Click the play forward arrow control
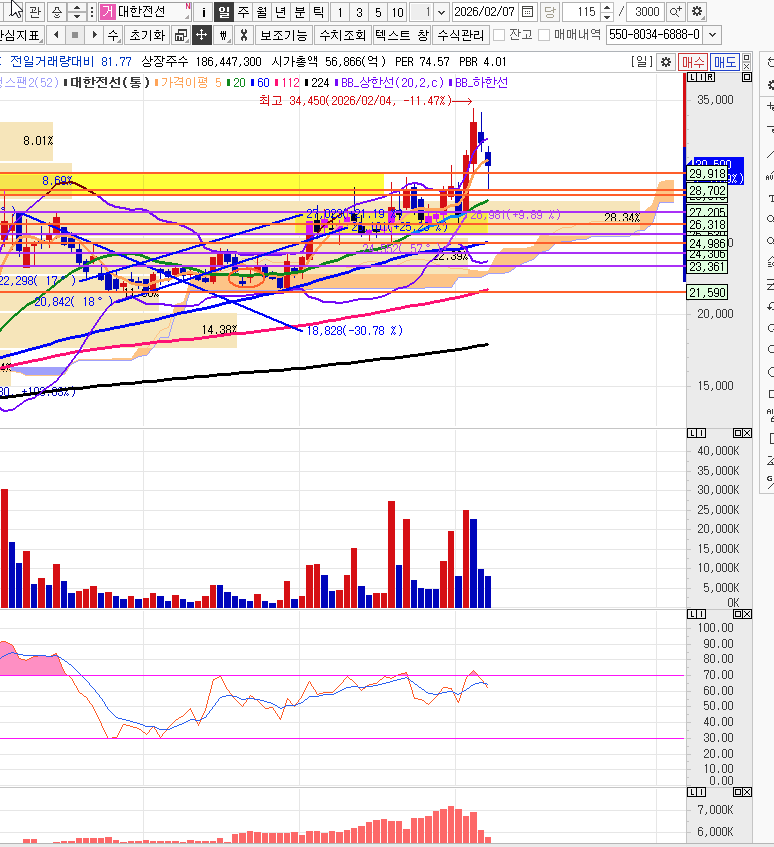This screenshot has height=847, width=774. 94,35
